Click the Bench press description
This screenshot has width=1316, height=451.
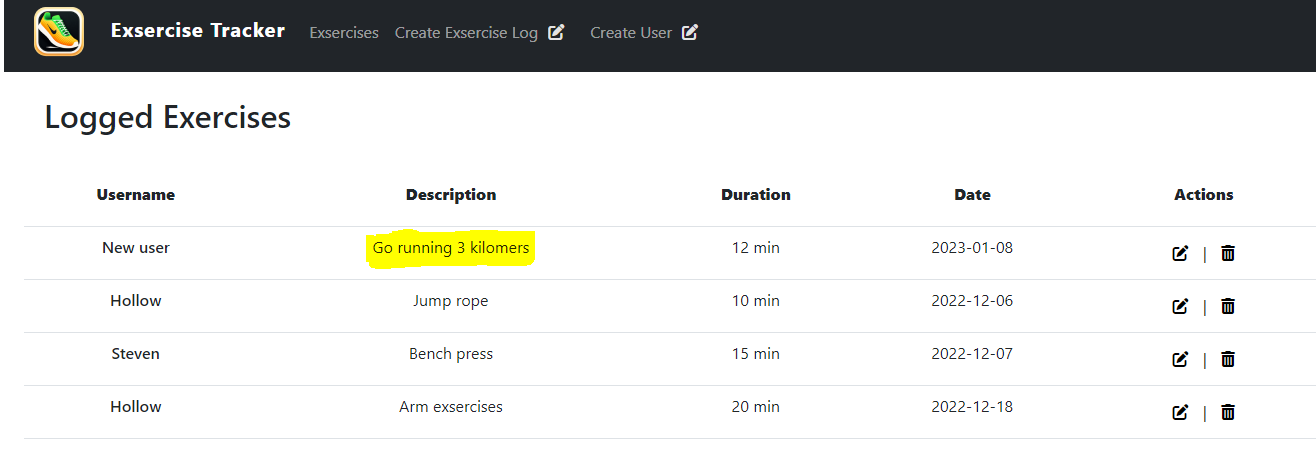pos(451,354)
